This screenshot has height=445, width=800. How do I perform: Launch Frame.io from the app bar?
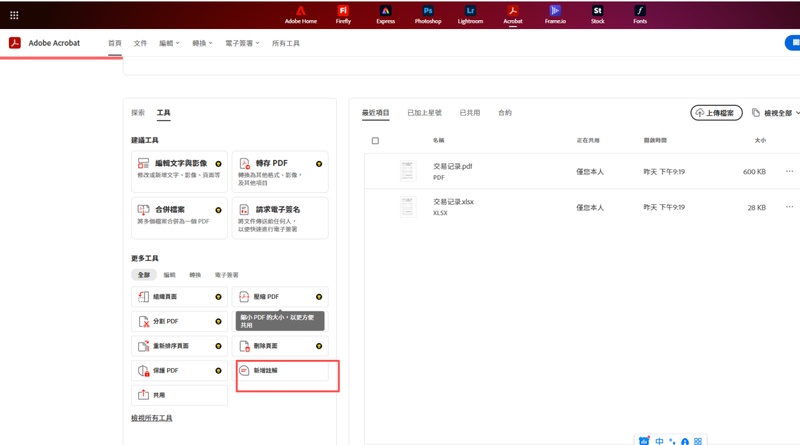(x=555, y=15)
